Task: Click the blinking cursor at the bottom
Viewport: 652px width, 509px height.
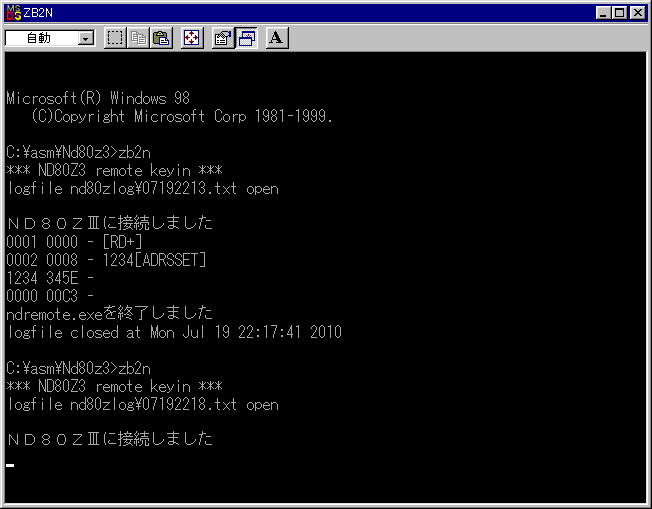Action: click(10, 465)
